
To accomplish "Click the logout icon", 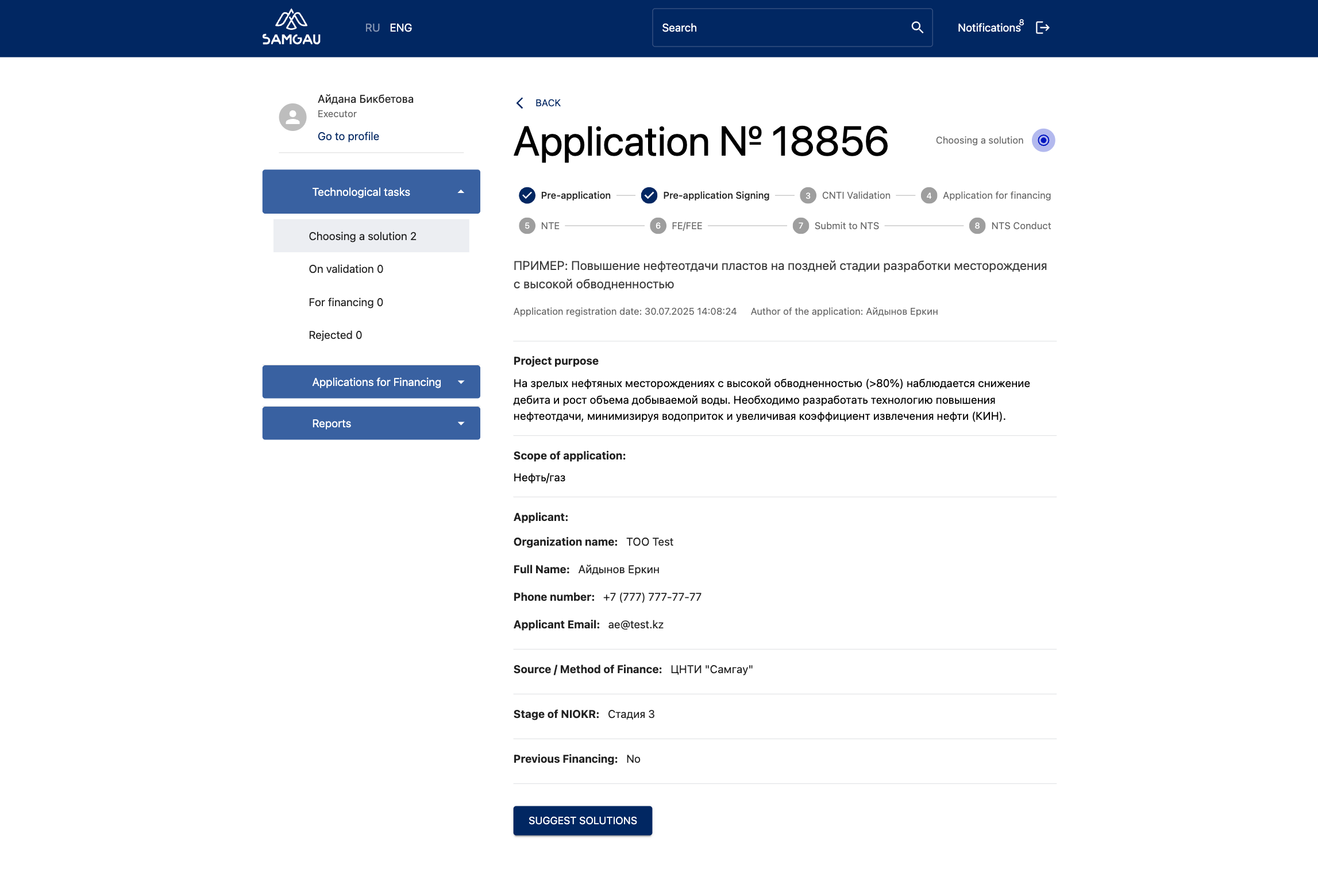I will (1042, 28).
